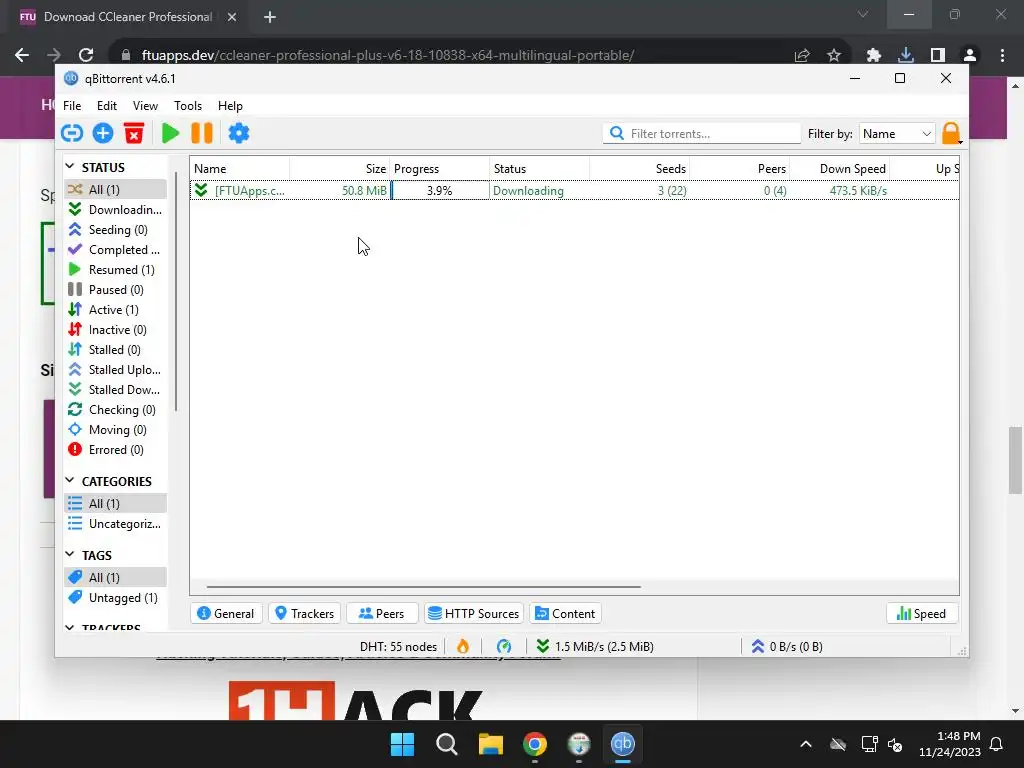
Task: Click the red Remove torrent icon
Action: click(x=134, y=133)
